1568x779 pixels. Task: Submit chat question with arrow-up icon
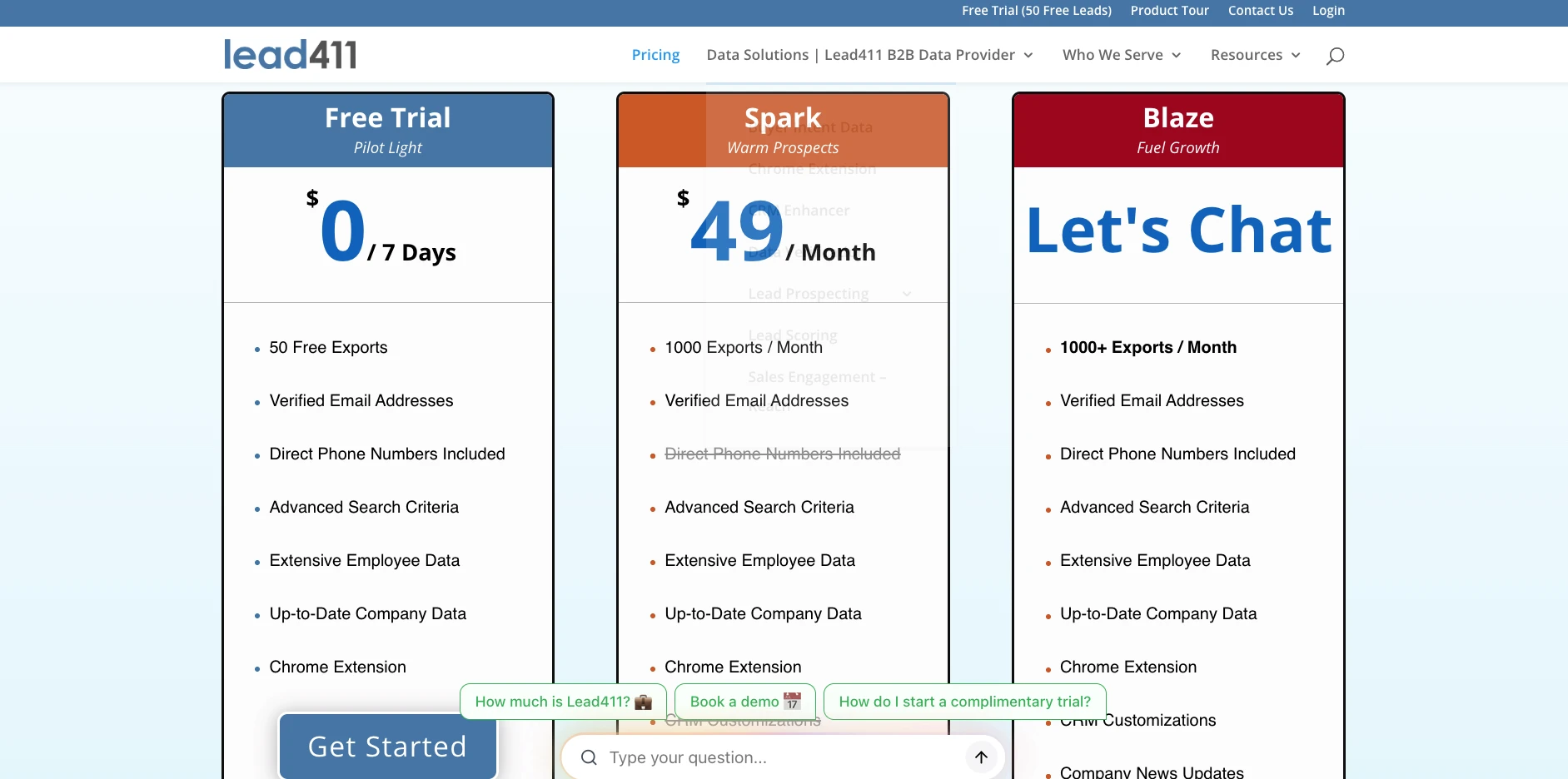pos(981,757)
